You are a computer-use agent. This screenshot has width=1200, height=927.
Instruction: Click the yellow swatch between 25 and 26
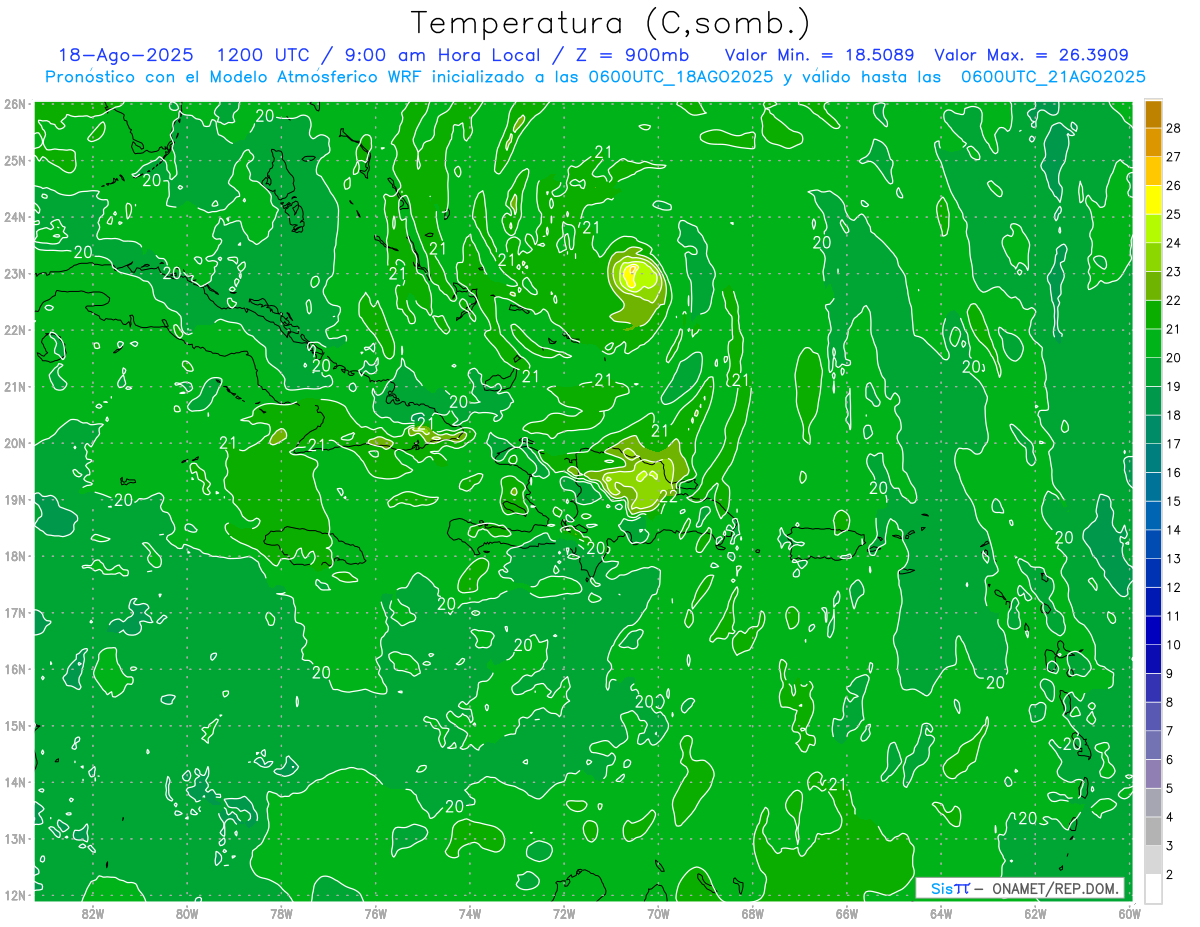coord(1153,199)
